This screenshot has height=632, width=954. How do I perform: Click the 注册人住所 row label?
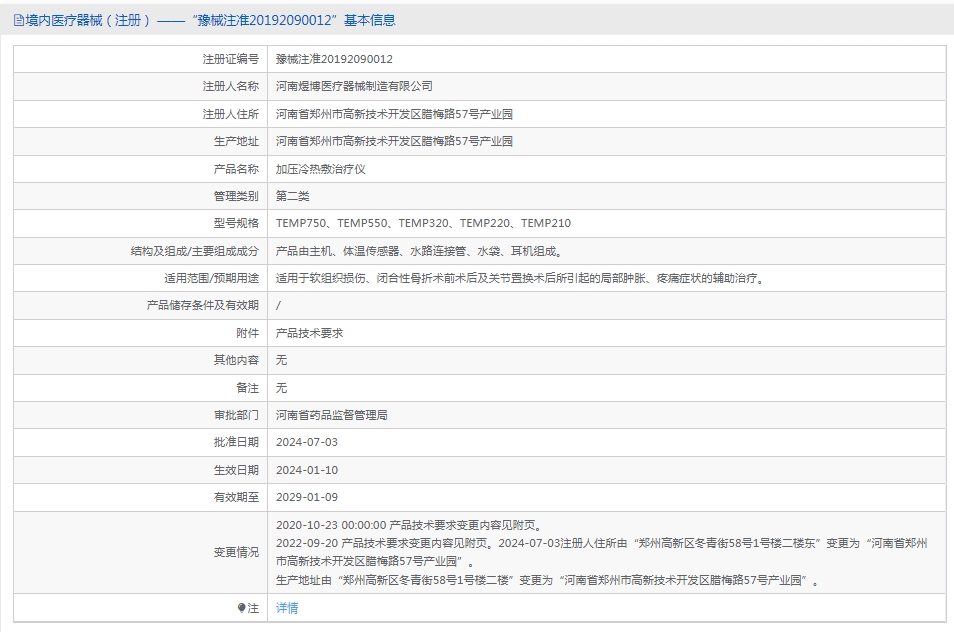pos(230,114)
